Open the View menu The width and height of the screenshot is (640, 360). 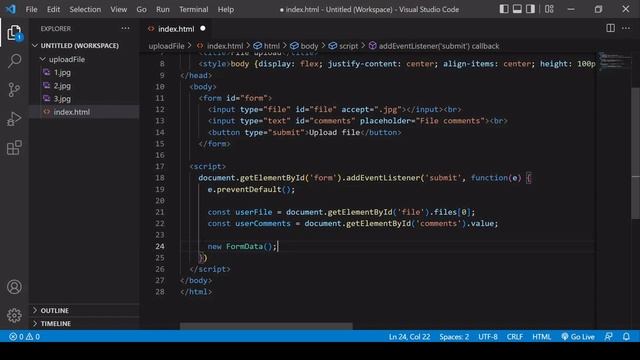click(118, 9)
